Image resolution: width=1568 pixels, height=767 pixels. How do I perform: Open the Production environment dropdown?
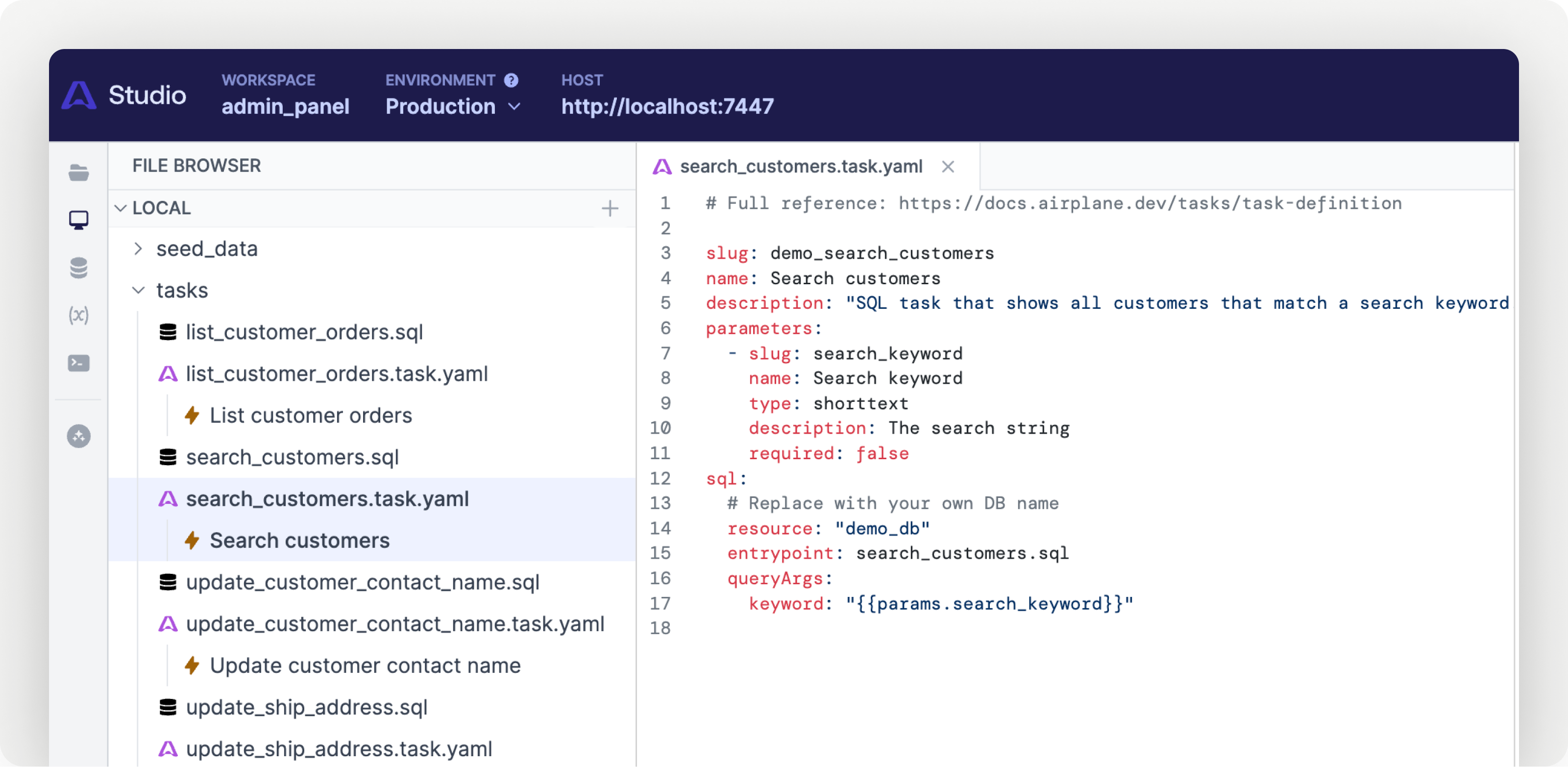tap(453, 106)
